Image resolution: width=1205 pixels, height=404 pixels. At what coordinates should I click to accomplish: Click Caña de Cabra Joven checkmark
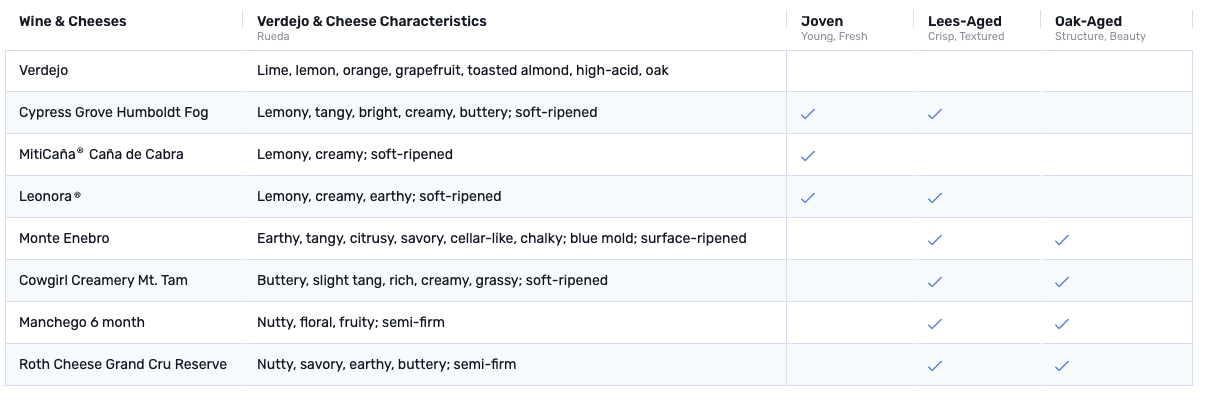pyautogui.click(x=808, y=156)
